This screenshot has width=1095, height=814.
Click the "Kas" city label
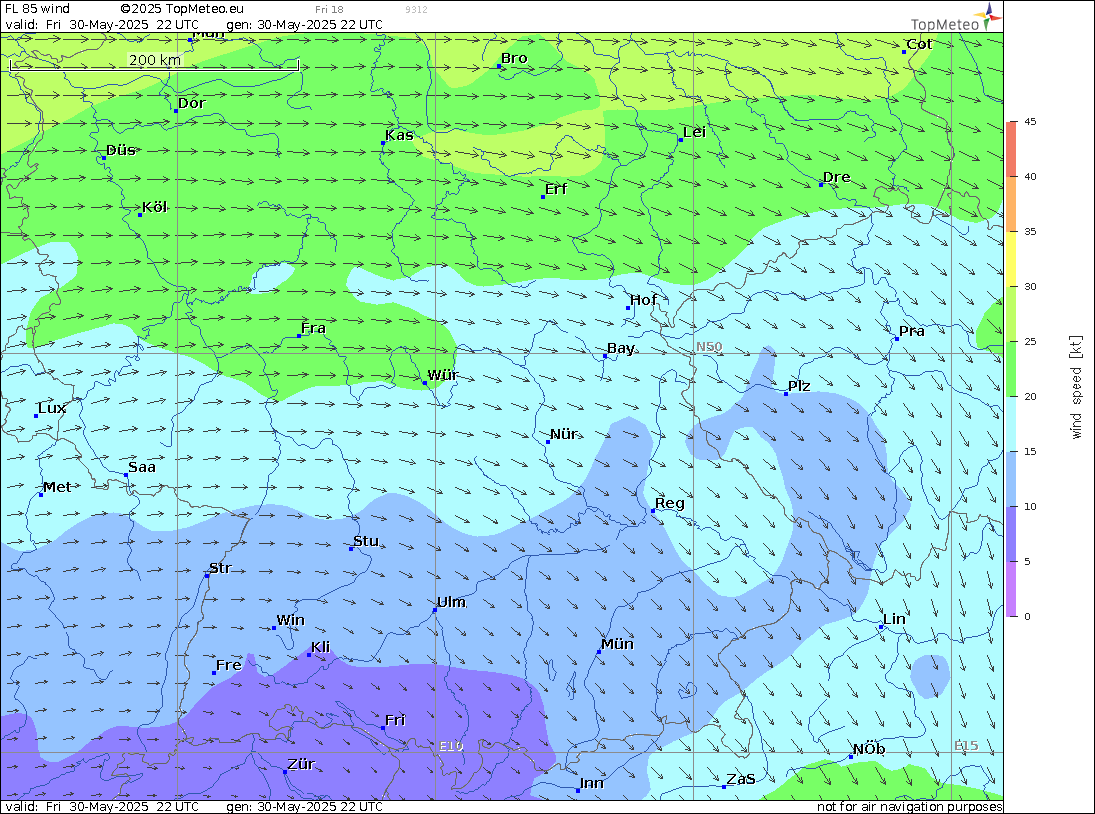coord(399,135)
